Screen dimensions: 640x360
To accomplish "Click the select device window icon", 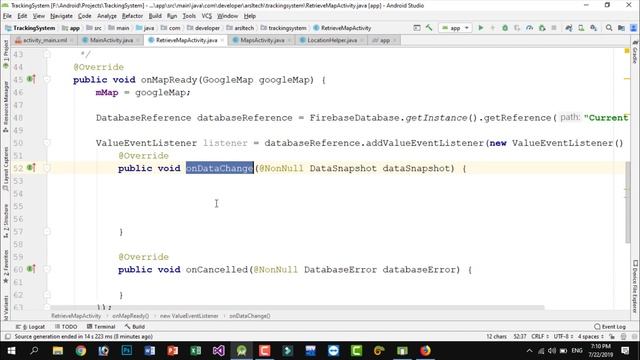I will pyautogui.click(x=417, y=28).
